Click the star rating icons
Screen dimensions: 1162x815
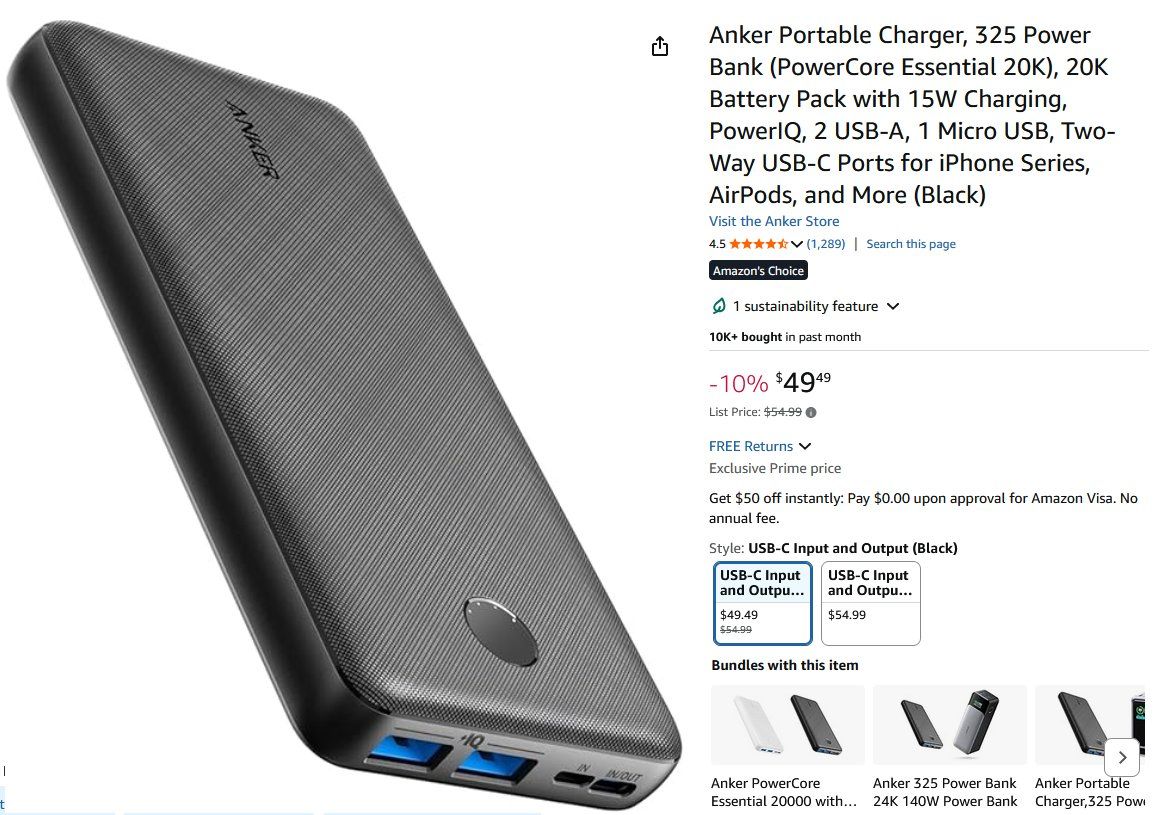pyautogui.click(x=757, y=244)
